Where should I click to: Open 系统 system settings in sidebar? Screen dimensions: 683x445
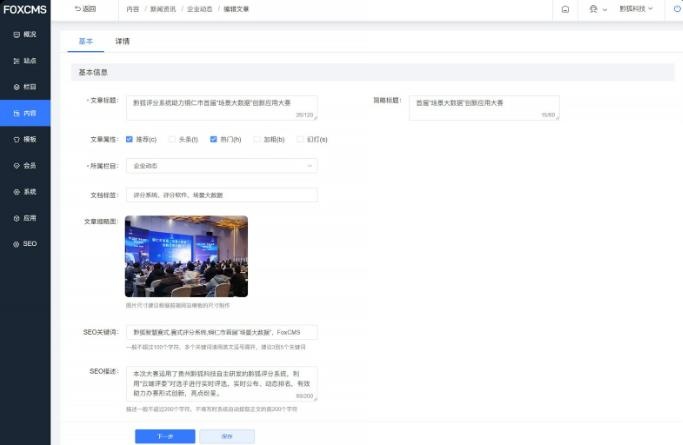25,191
